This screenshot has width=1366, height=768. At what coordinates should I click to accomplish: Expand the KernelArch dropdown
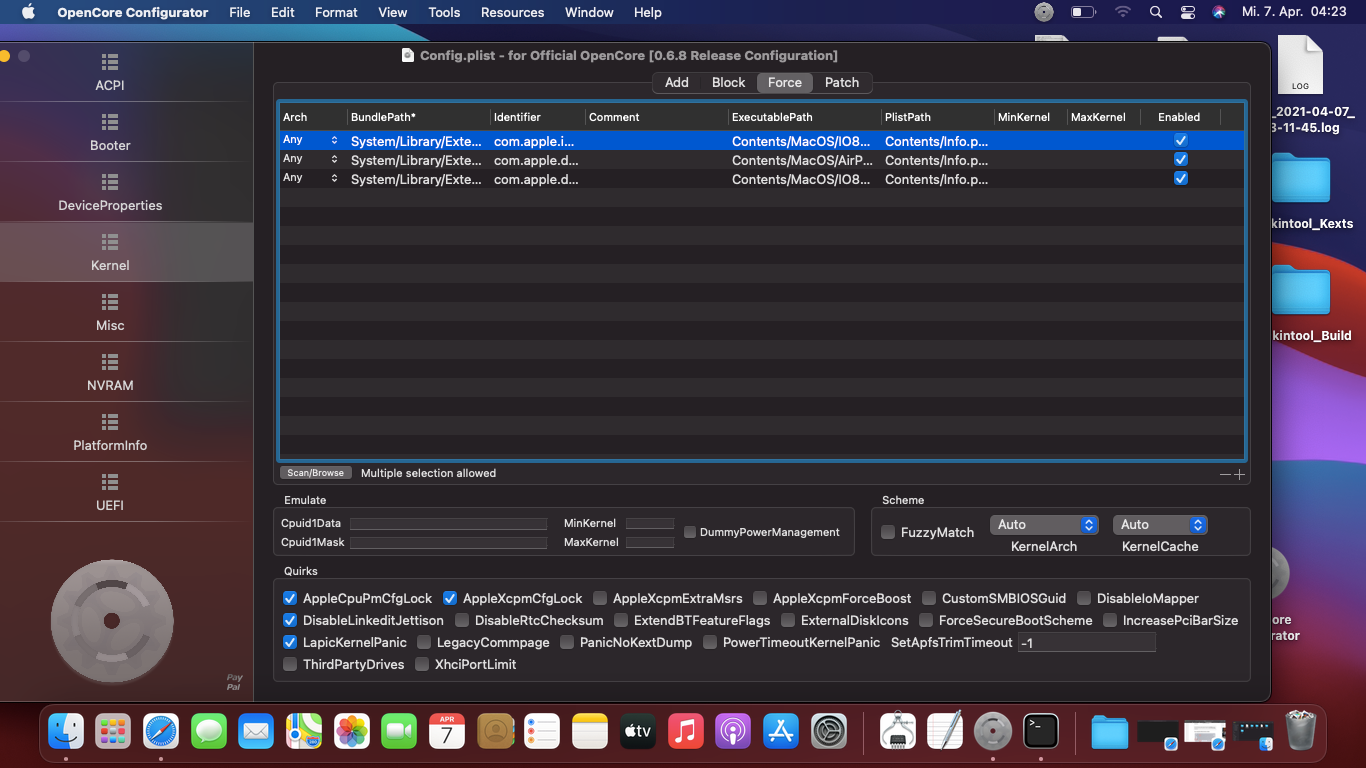coord(1044,525)
